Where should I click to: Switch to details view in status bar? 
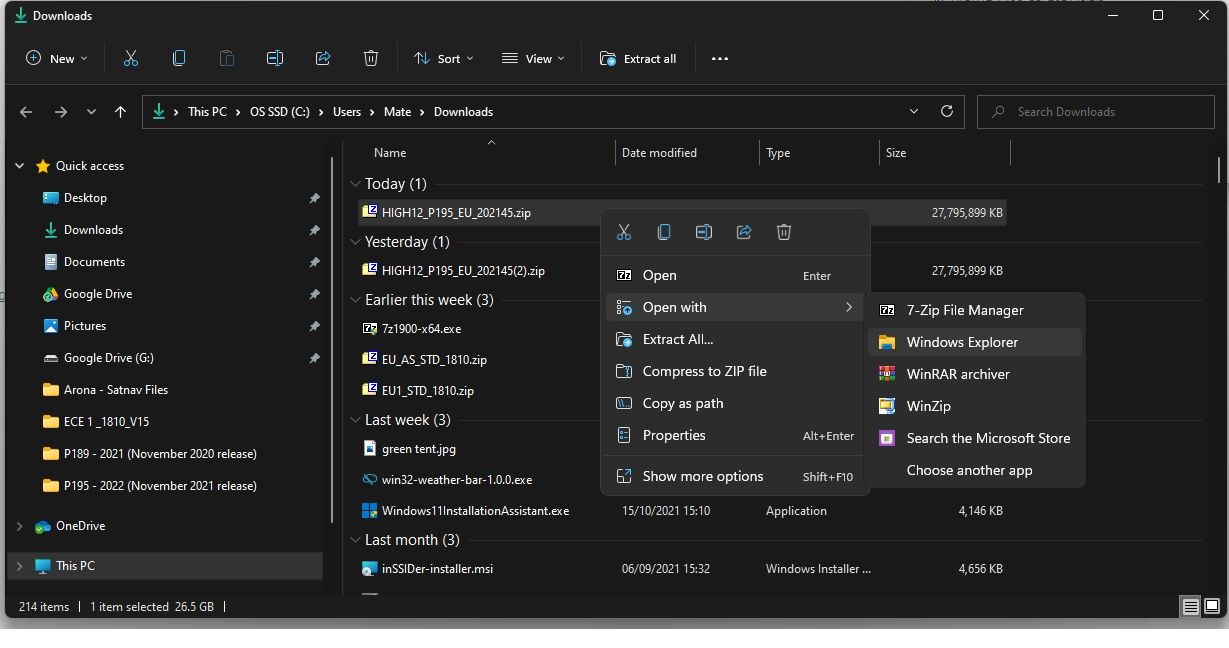pyautogui.click(x=1190, y=606)
